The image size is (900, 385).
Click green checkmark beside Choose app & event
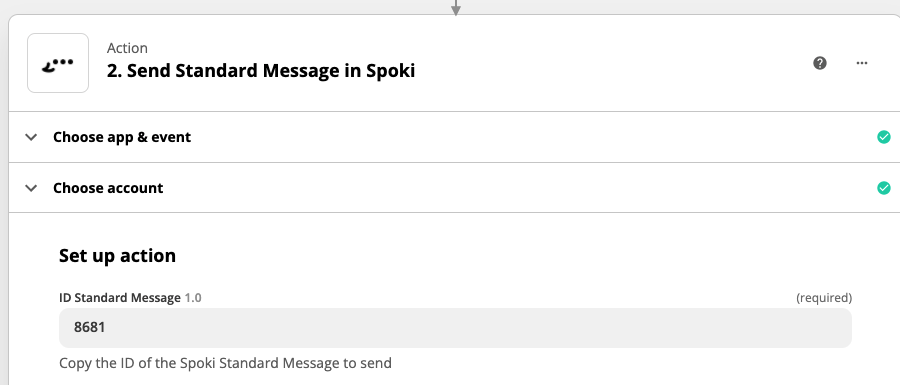[884, 137]
